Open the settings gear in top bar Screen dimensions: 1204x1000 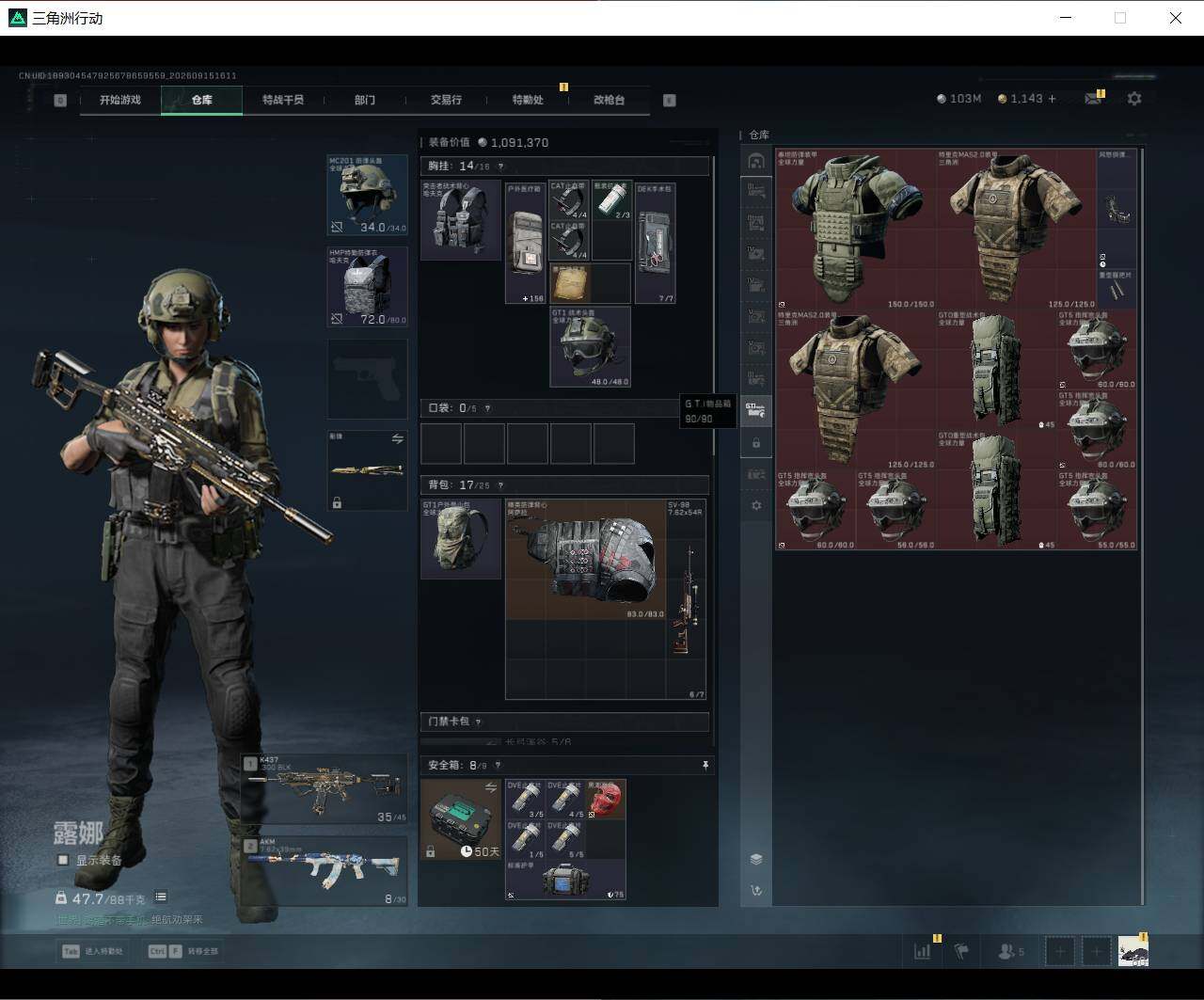[x=1134, y=98]
